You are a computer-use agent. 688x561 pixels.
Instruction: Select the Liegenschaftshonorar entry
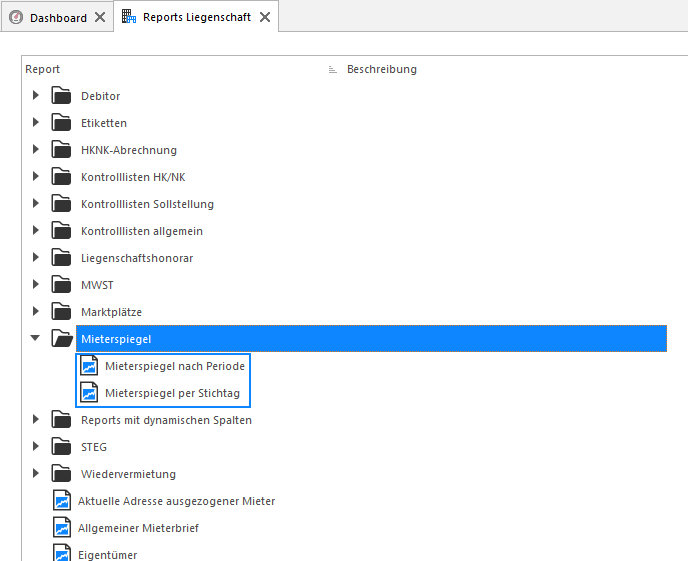pos(137,258)
